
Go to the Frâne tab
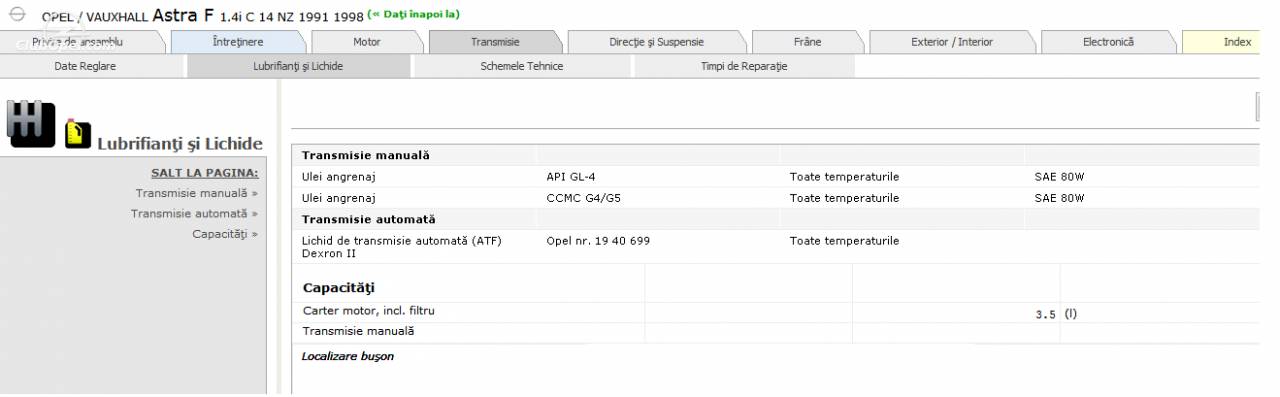pyautogui.click(x=806, y=41)
